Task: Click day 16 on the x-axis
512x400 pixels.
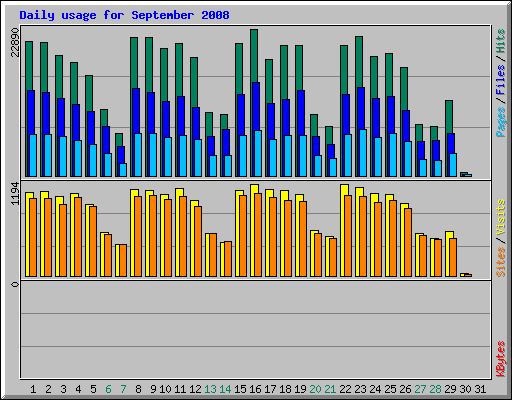Action: (255, 389)
